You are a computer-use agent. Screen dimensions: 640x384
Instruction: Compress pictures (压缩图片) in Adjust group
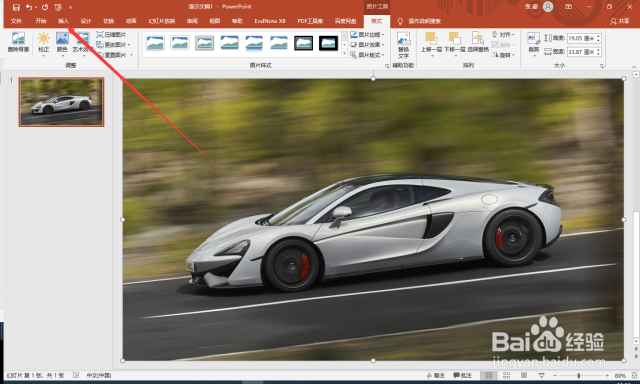coord(111,35)
